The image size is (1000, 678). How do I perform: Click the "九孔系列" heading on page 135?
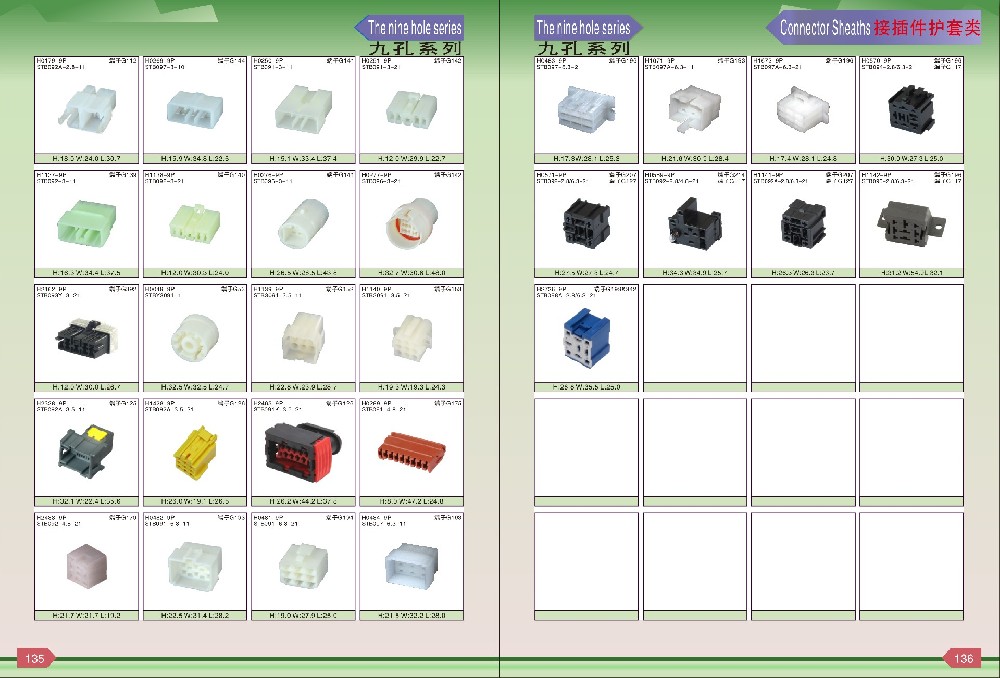[415, 48]
